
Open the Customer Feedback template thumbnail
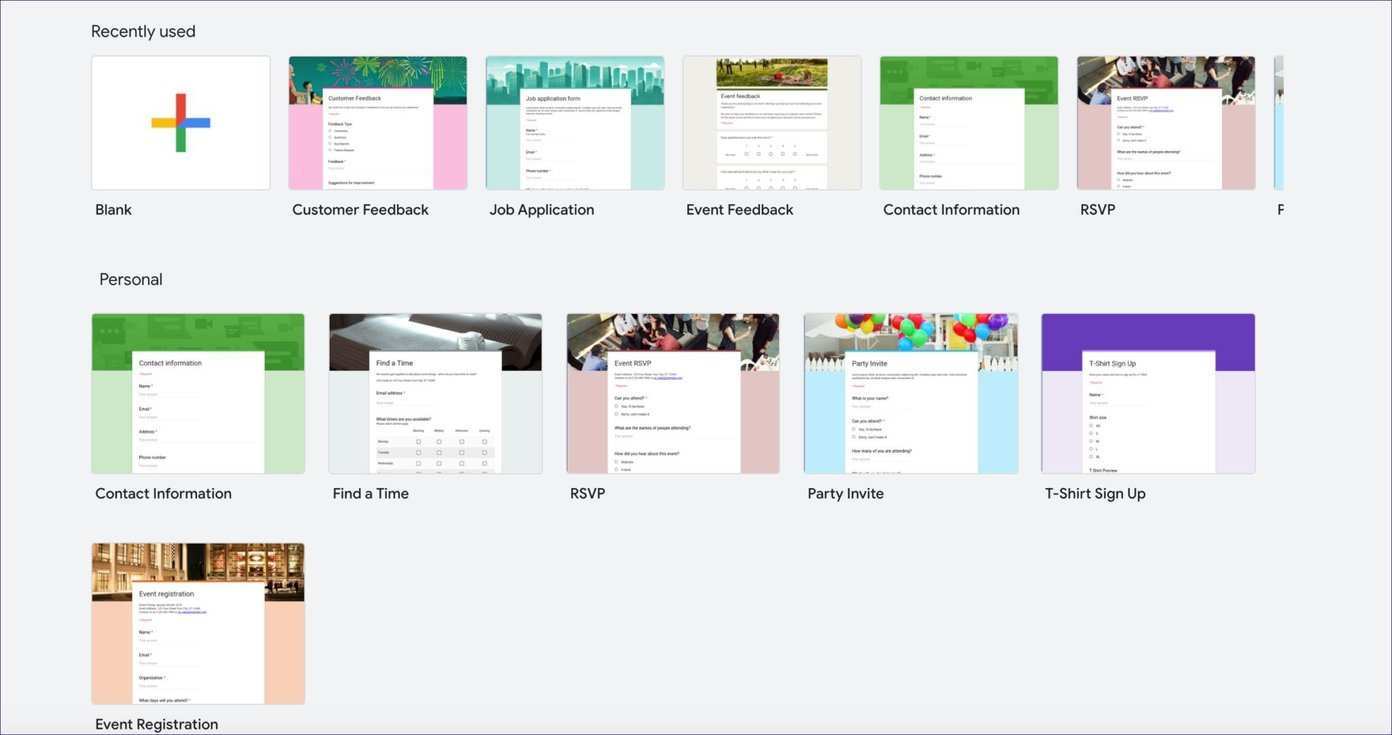377,123
